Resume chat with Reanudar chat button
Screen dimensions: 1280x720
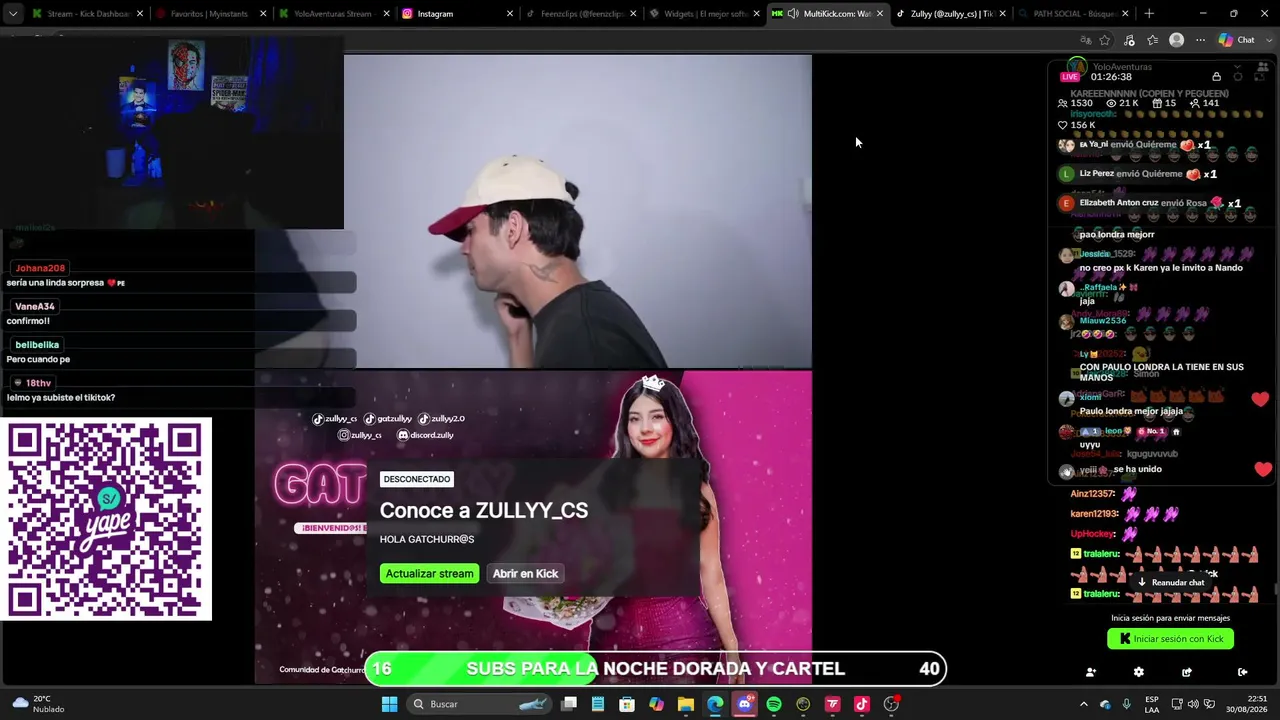click(x=1170, y=582)
